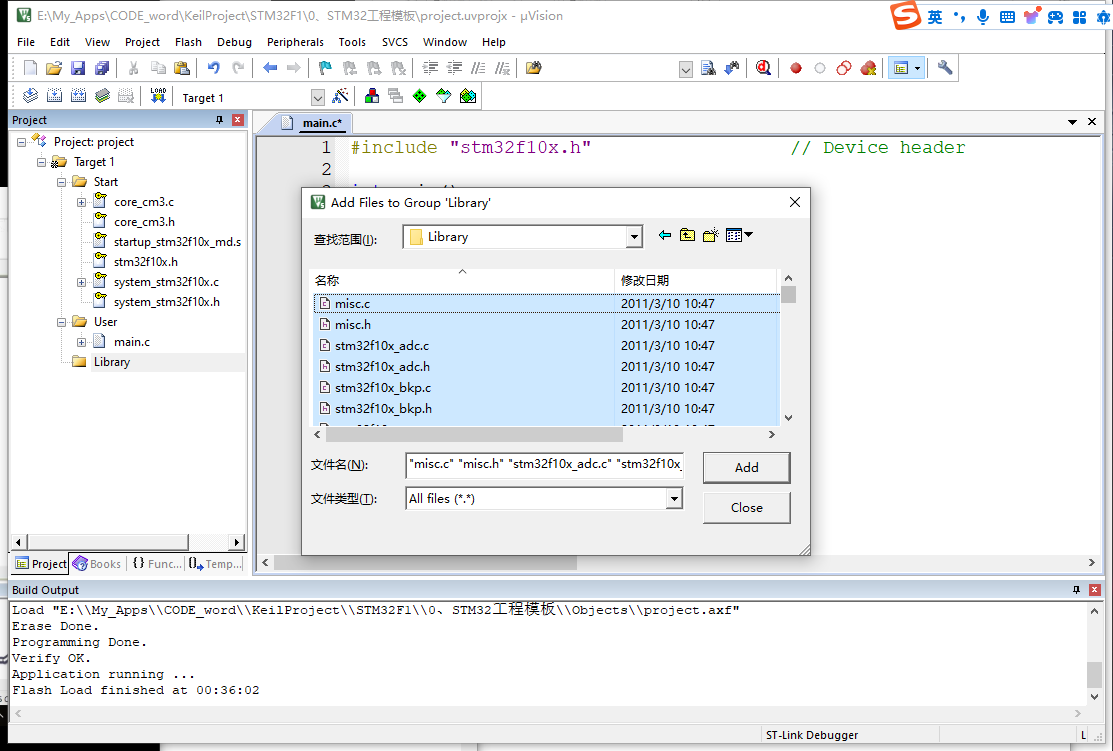Switch to the Func... tab

156,564
